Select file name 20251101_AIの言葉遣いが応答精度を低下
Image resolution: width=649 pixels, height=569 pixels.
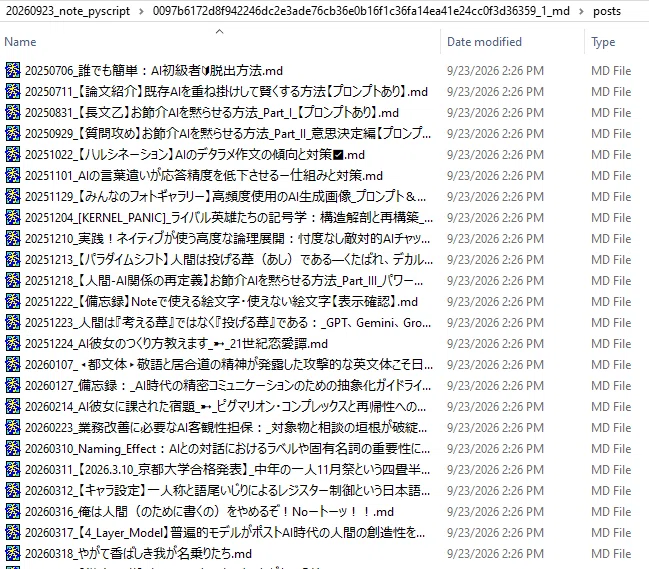pos(204,175)
